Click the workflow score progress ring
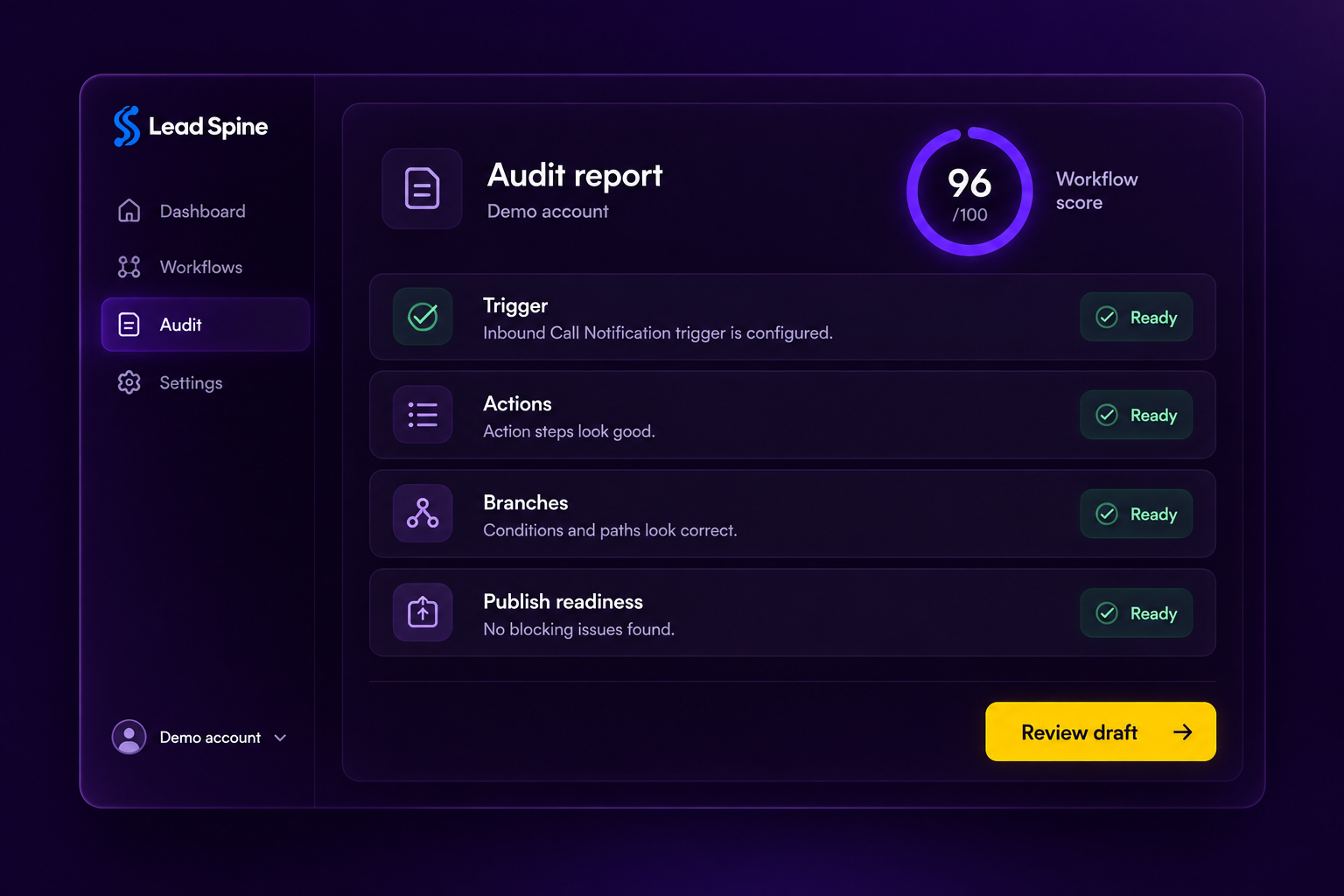 coord(969,192)
